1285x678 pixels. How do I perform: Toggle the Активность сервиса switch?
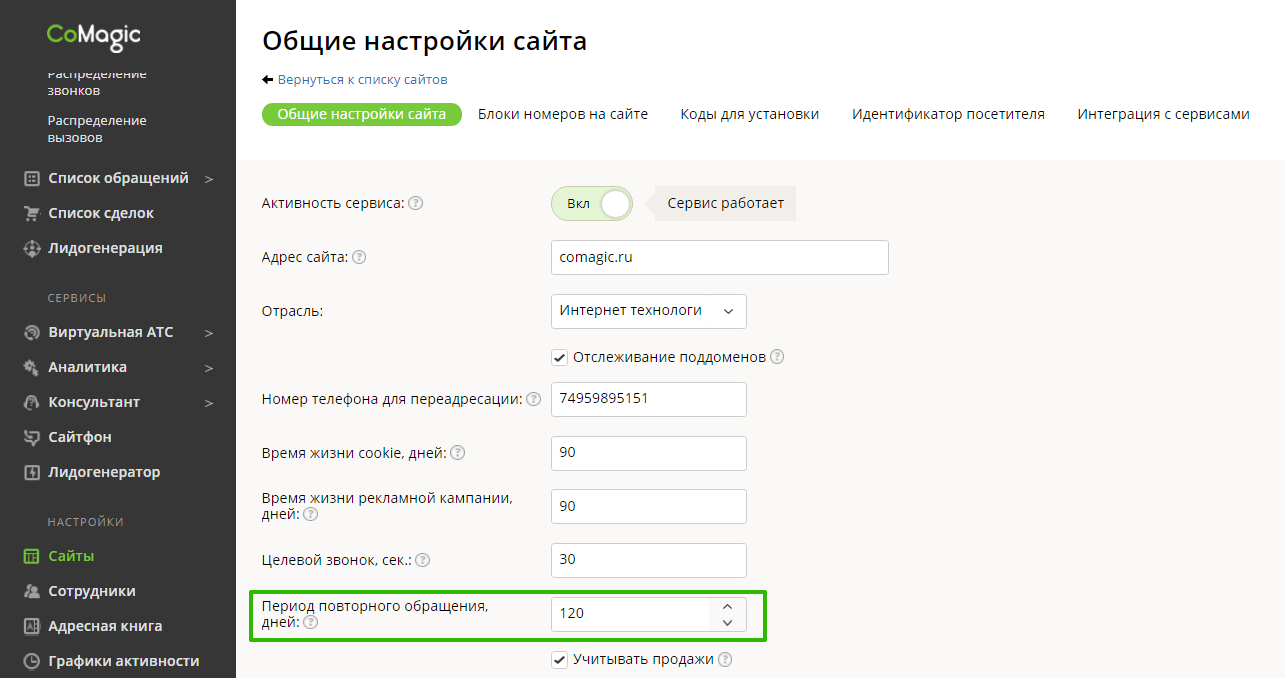click(592, 204)
